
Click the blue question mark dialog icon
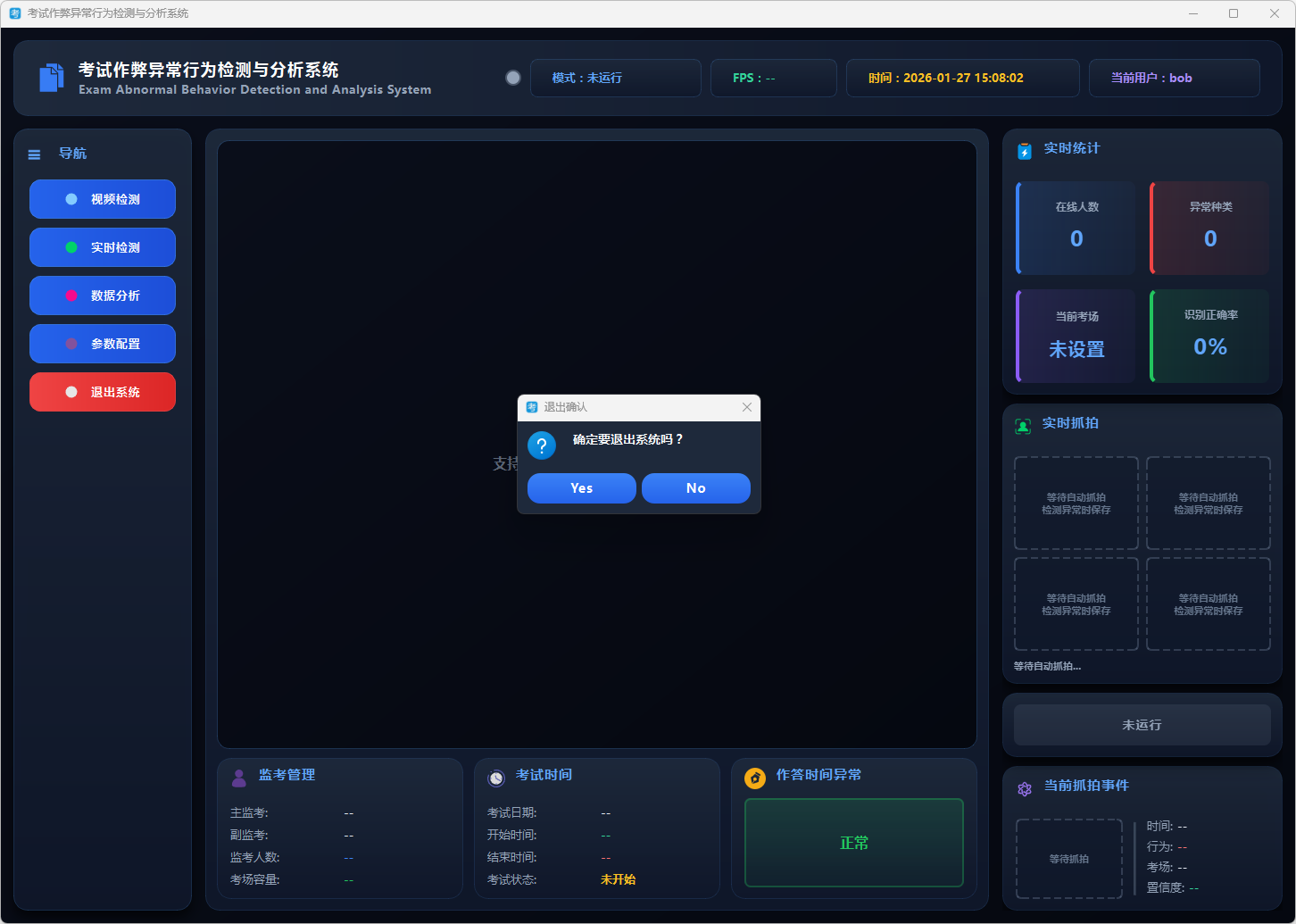coord(542,445)
